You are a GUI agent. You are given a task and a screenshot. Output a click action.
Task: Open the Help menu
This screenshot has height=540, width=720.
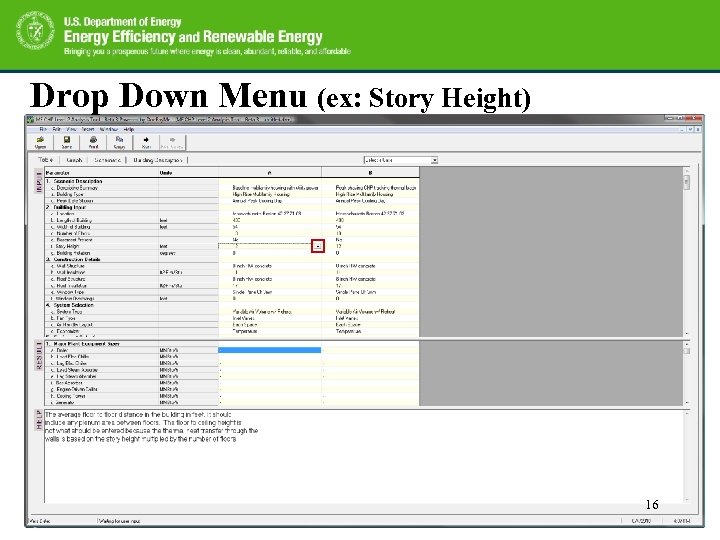129,129
